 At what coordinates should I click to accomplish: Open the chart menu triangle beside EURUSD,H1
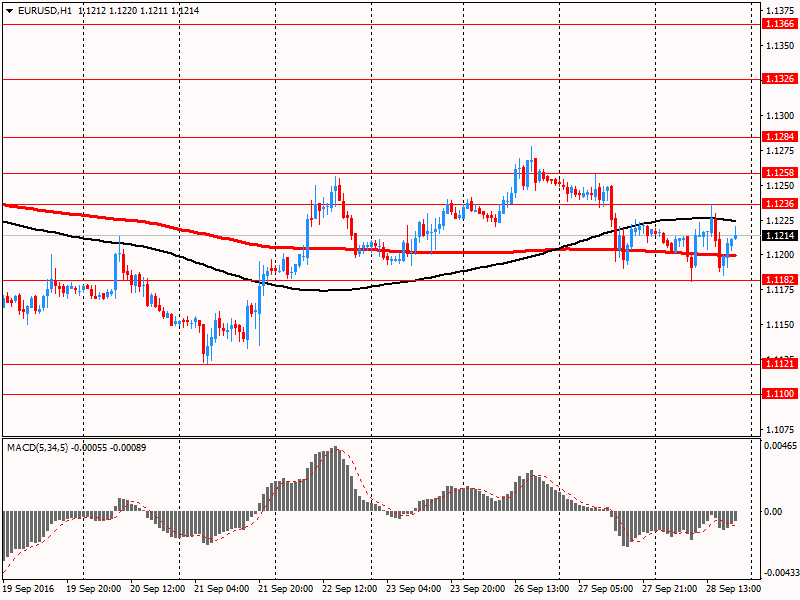9,11
